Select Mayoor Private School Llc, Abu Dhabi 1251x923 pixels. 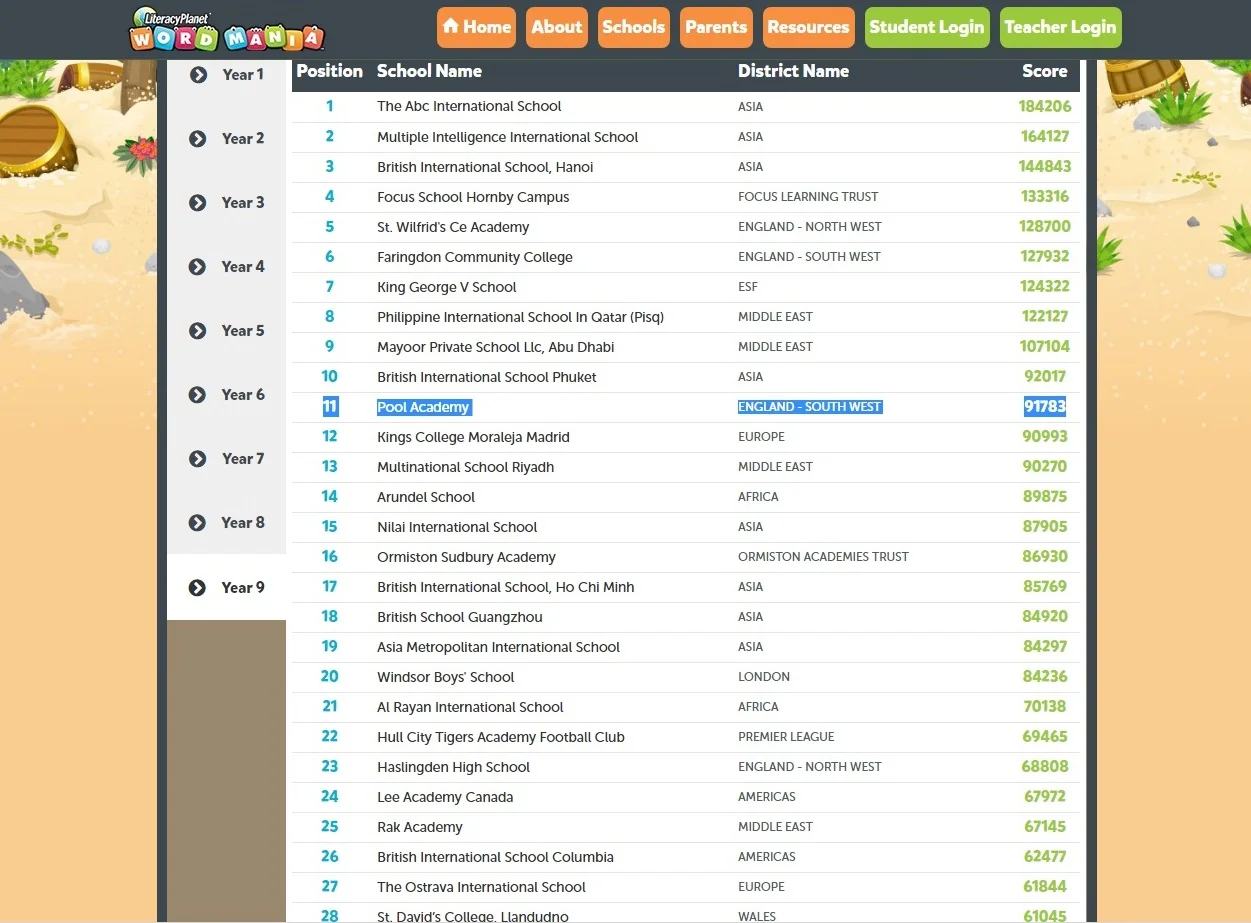(496, 347)
